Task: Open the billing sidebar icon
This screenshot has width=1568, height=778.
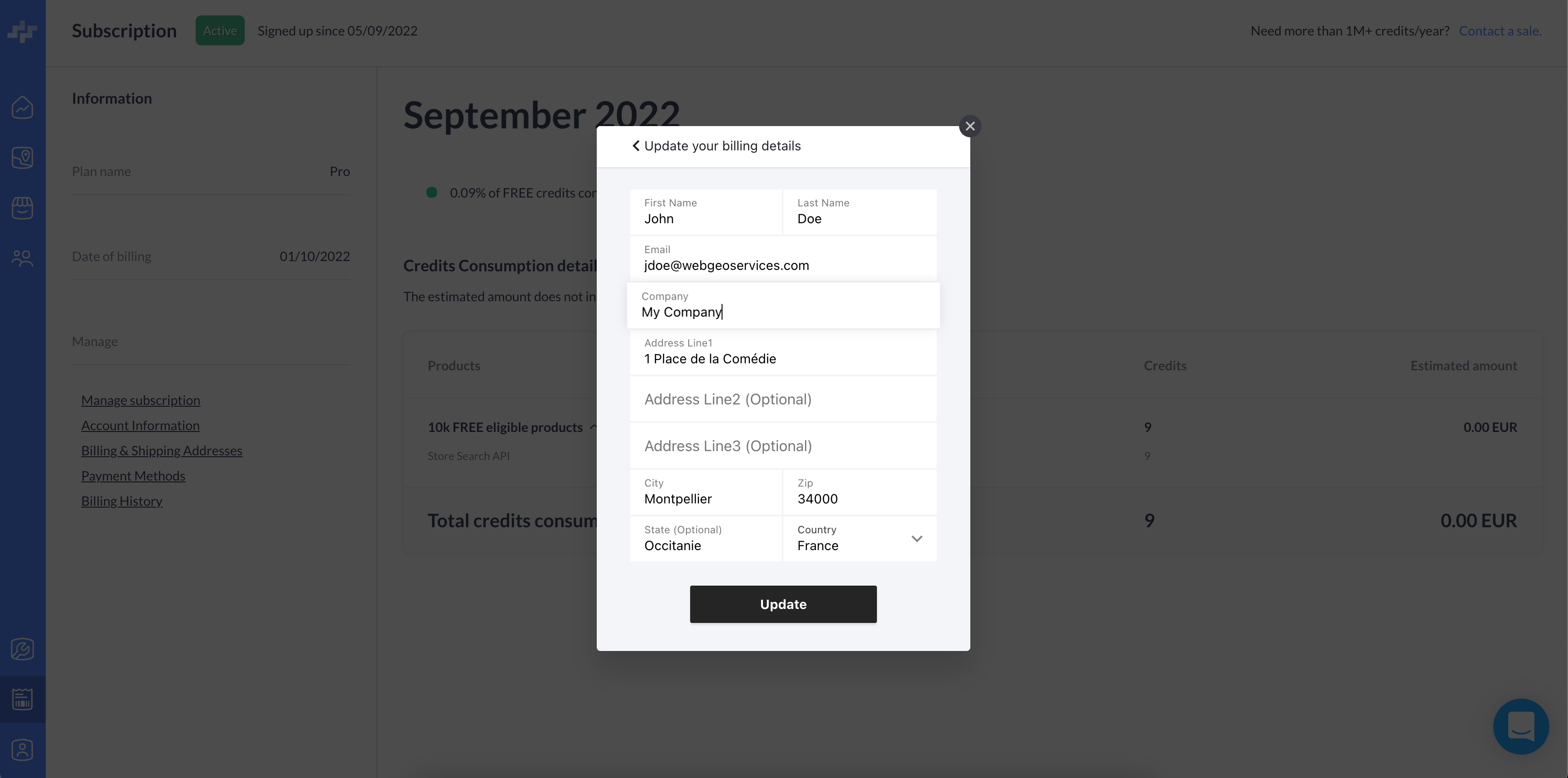Action: pos(22,699)
